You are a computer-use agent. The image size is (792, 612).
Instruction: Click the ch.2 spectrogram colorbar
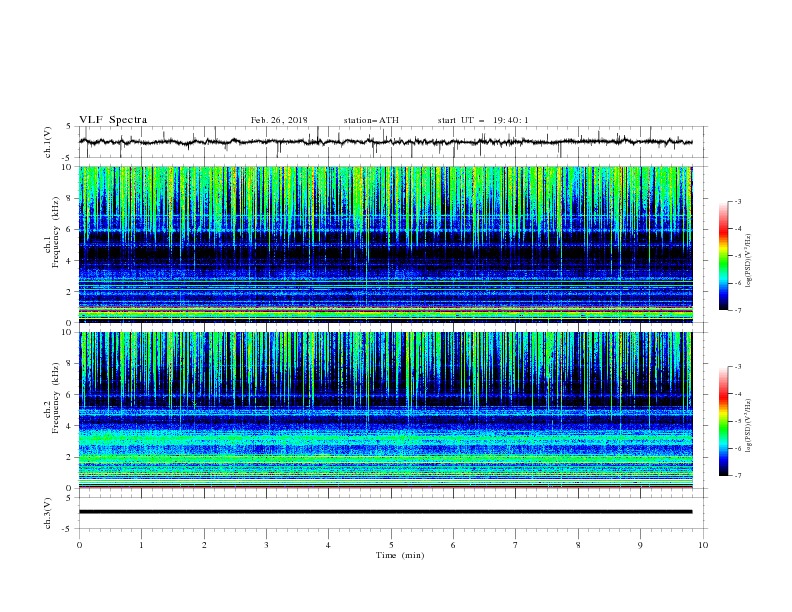[x=723, y=421]
